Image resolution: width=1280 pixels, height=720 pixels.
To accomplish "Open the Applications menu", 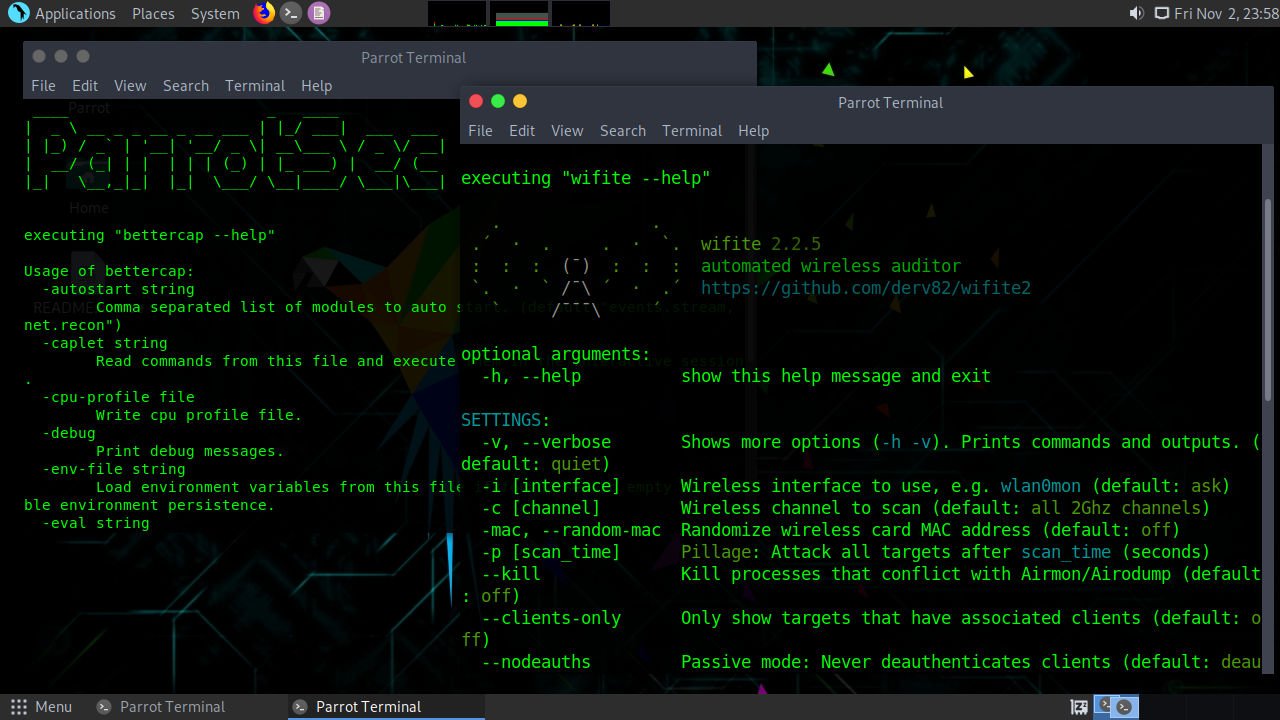I will [75, 13].
